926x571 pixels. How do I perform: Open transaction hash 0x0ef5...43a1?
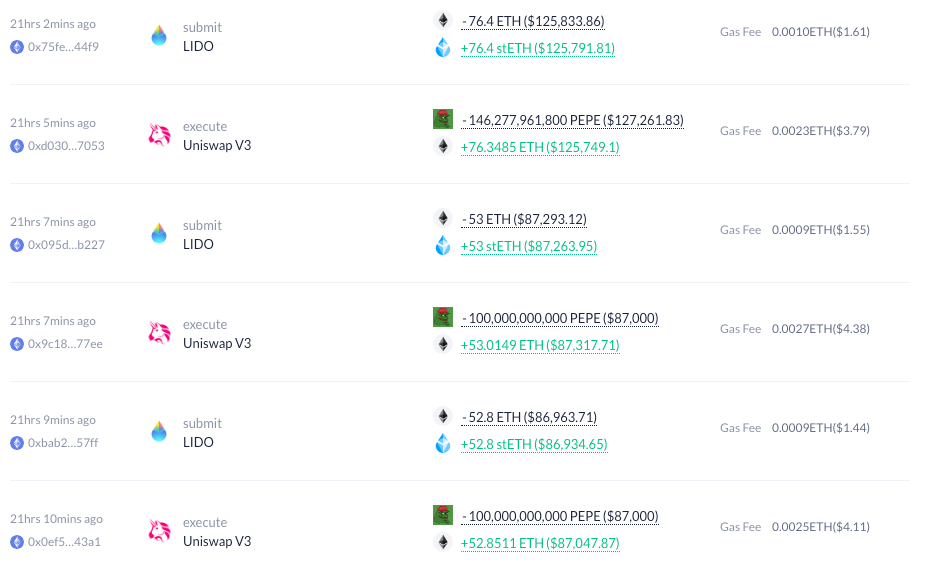coord(64,541)
